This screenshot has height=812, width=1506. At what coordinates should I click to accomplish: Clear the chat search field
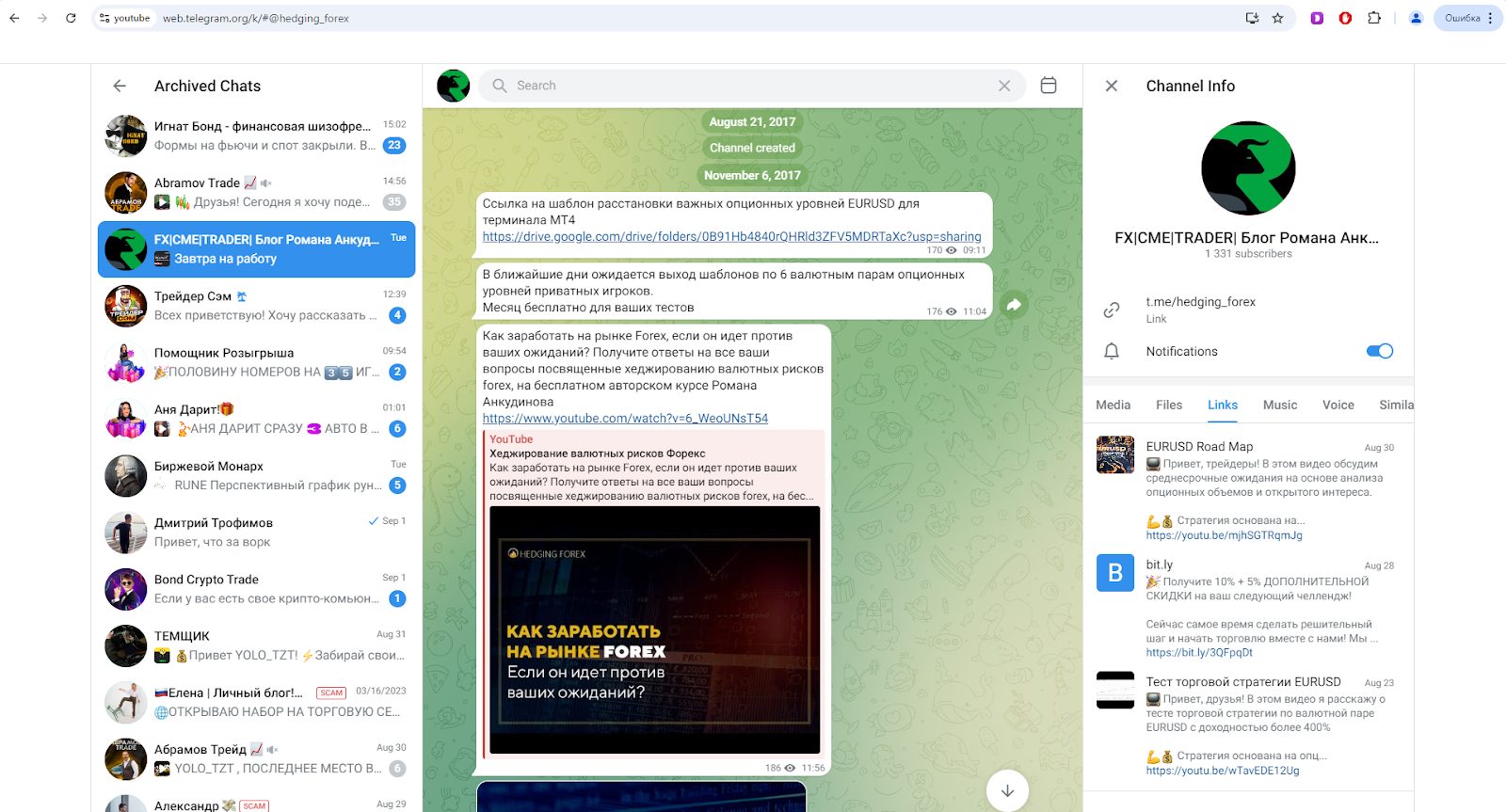click(1004, 86)
